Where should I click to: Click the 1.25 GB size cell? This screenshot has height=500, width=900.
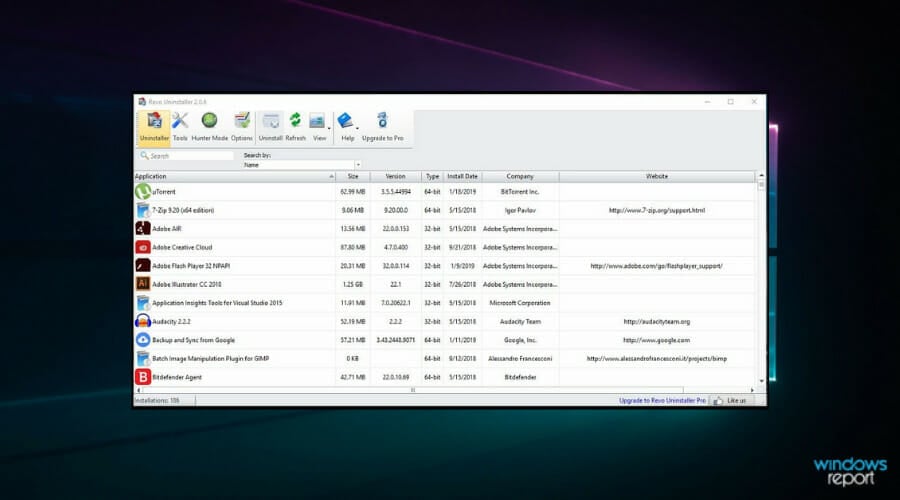click(x=353, y=284)
